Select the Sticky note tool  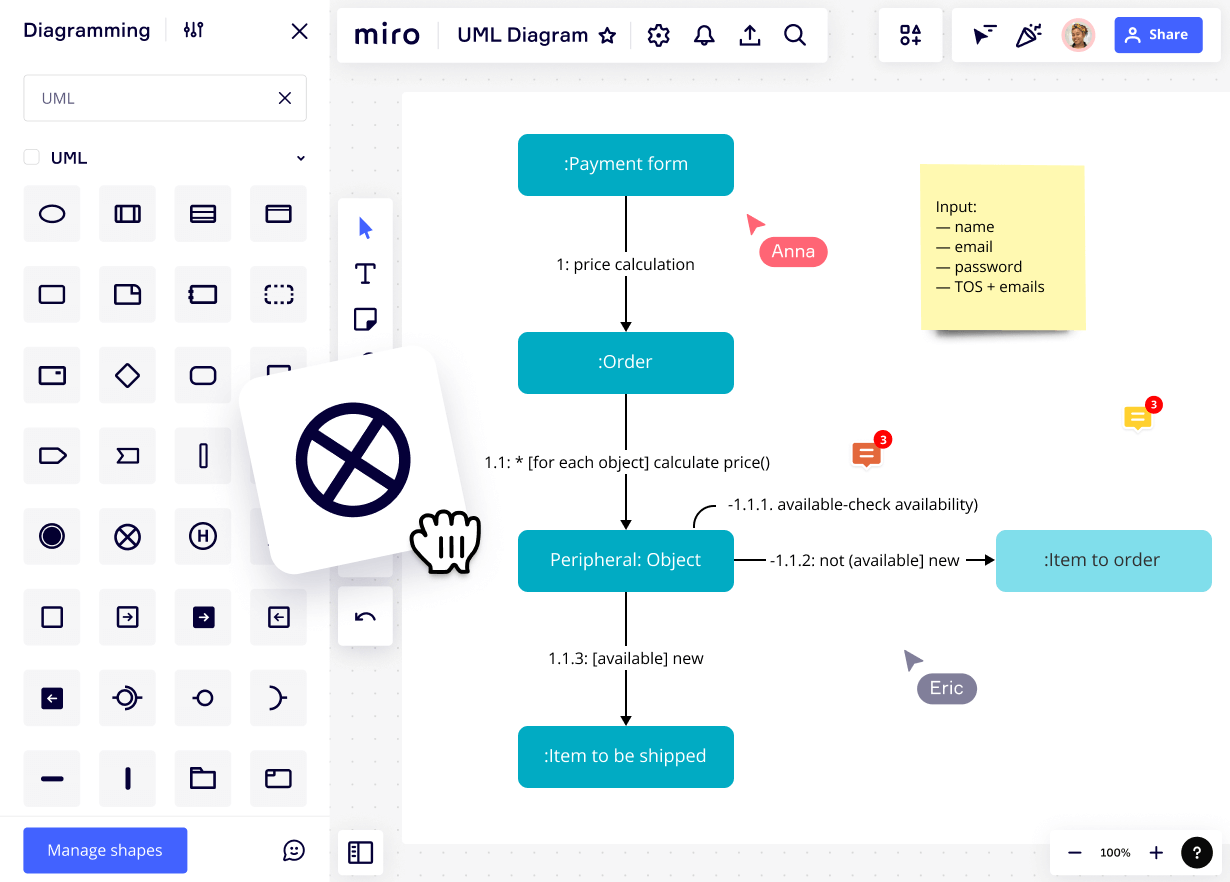[x=365, y=319]
